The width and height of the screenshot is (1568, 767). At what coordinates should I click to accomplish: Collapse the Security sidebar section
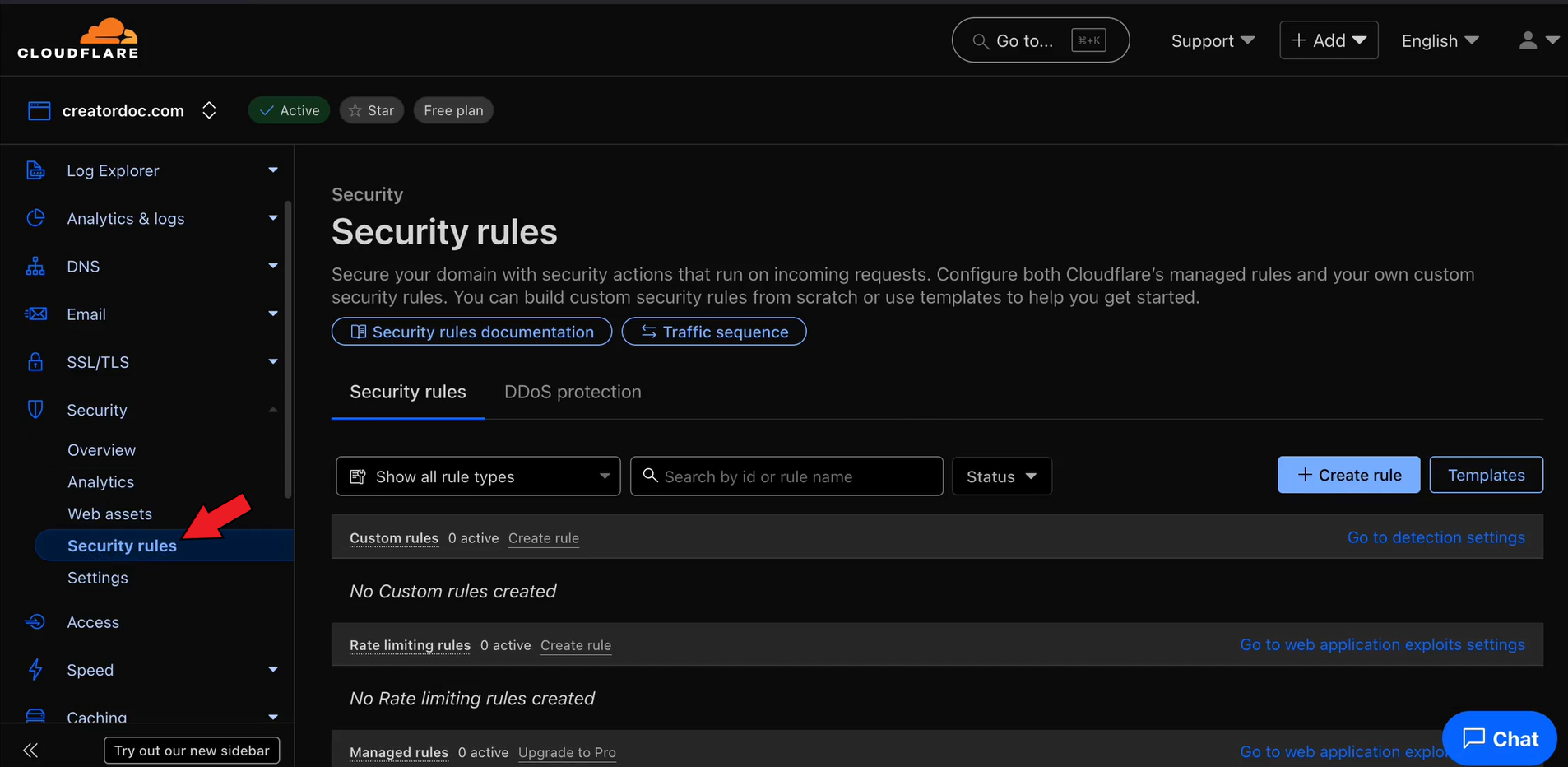(272, 410)
